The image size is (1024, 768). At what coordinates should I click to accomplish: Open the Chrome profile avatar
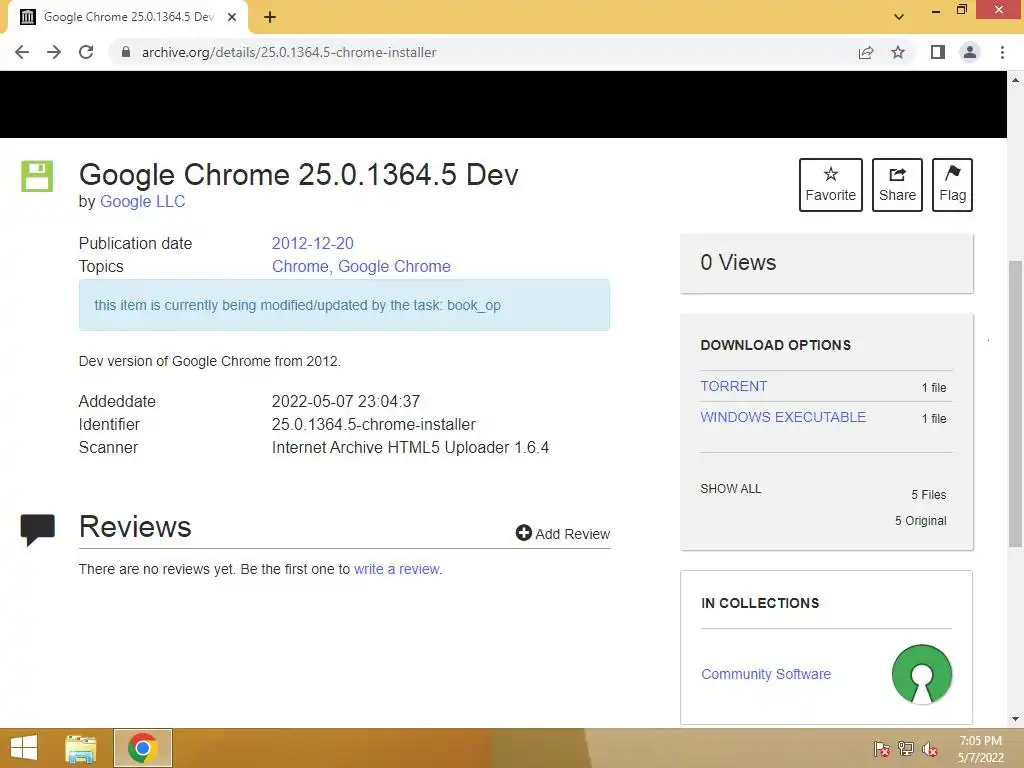pyautogui.click(x=970, y=52)
